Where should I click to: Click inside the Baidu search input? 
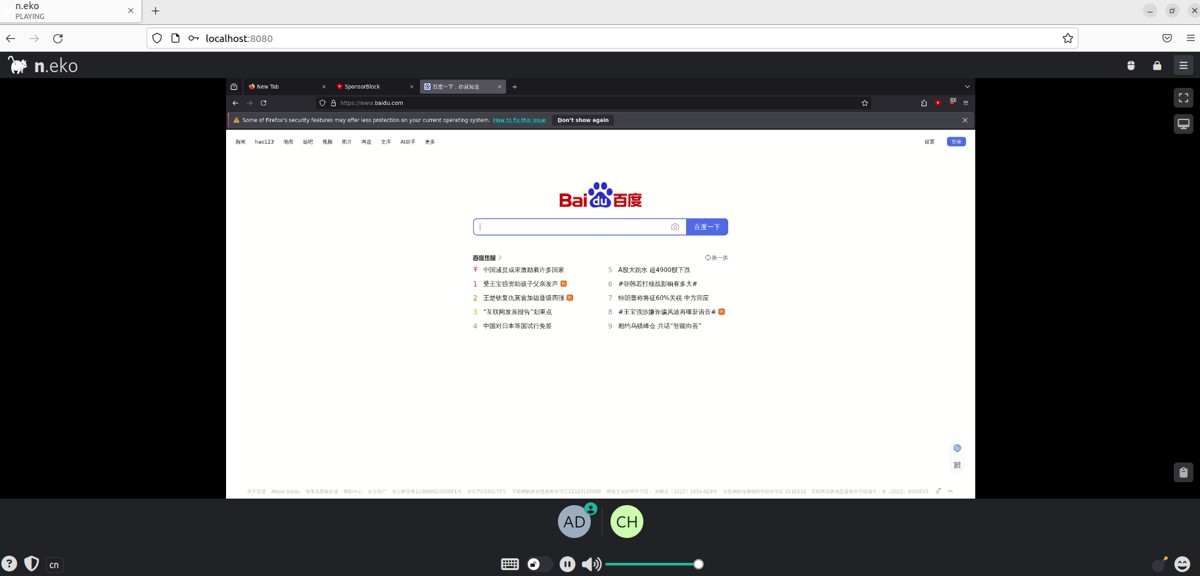[x=570, y=226]
